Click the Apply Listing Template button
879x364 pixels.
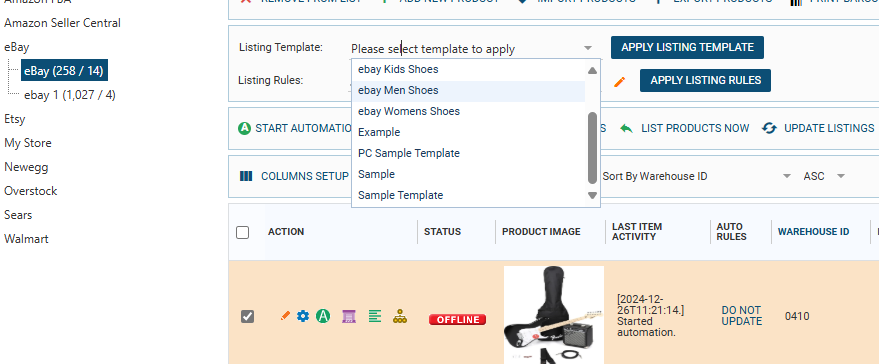coord(687,47)
